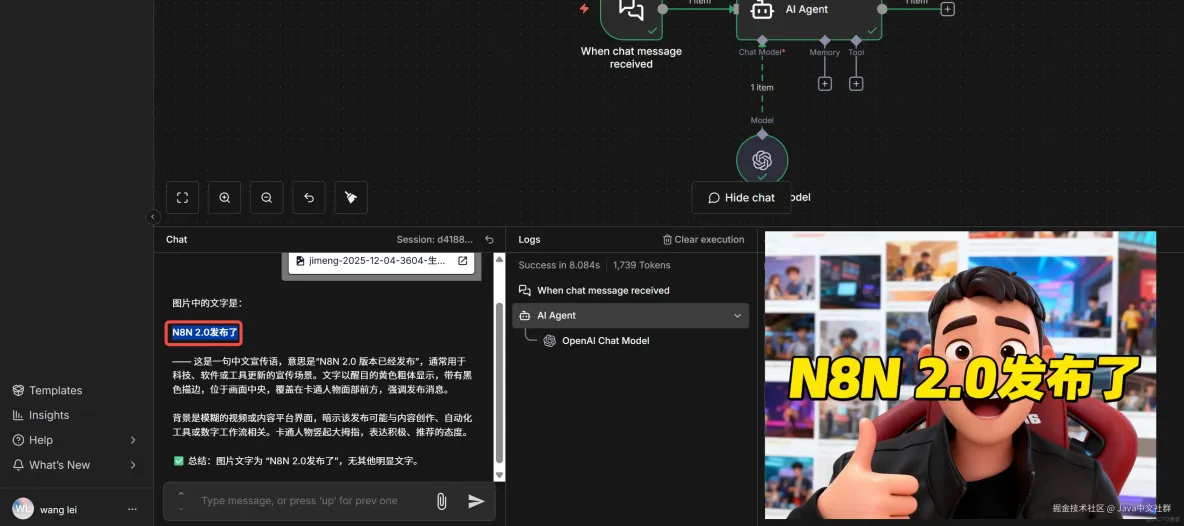Click the Chat panel header title
This screenshot has height=526, width=1184.
coord(177,239)
